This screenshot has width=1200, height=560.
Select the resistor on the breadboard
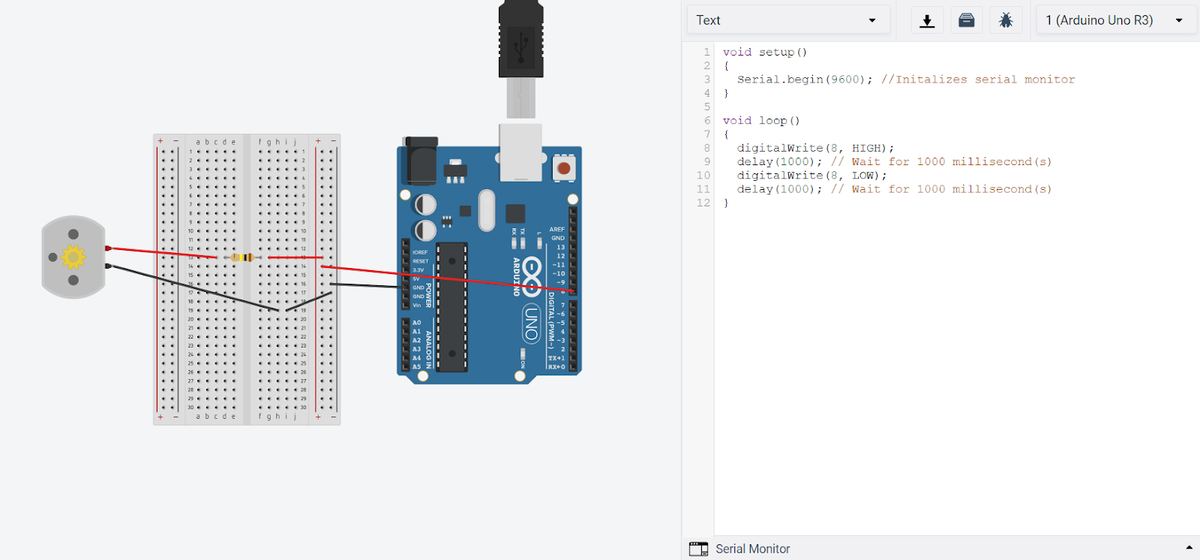click(x=241, y=257)
